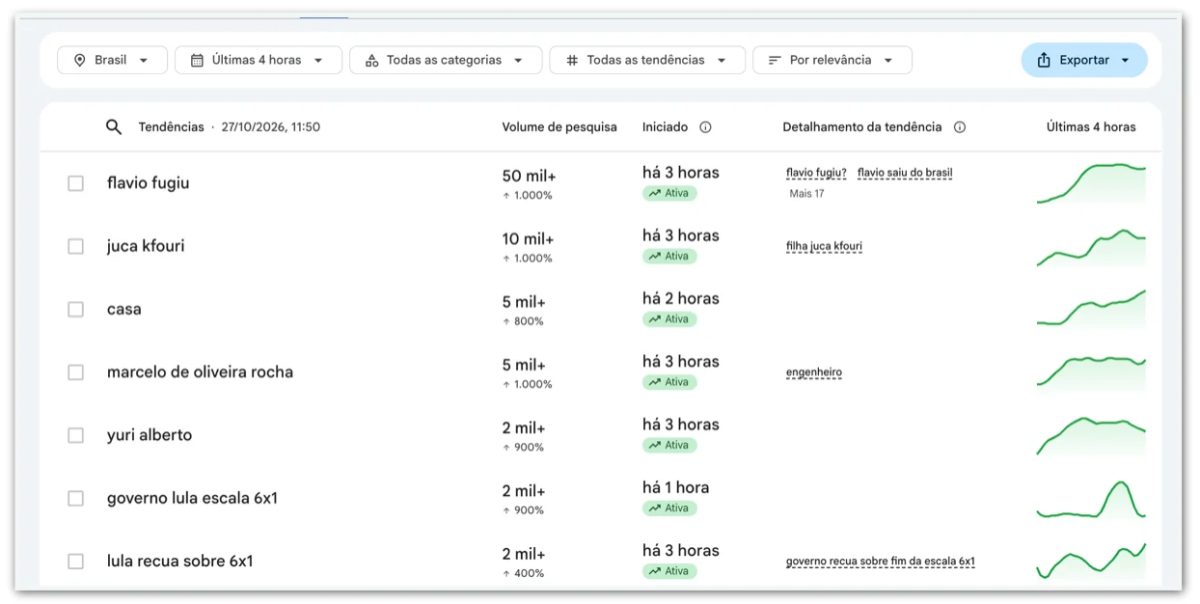Image resolution: width=1200 pixels, height=604 pixels.
Task: Click 50 mil+ search volume value
Action: [529, 176]
